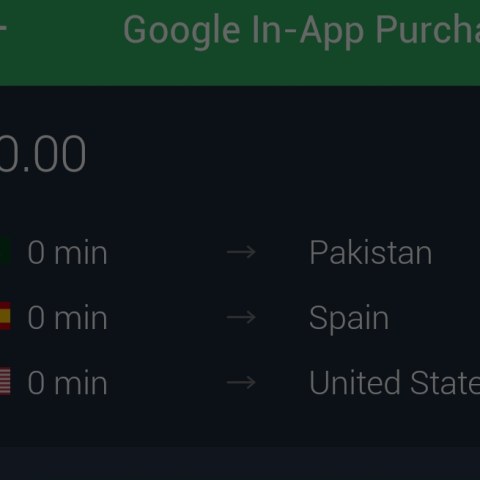Tap the empty space right of balance

click(x=283, y=154)
